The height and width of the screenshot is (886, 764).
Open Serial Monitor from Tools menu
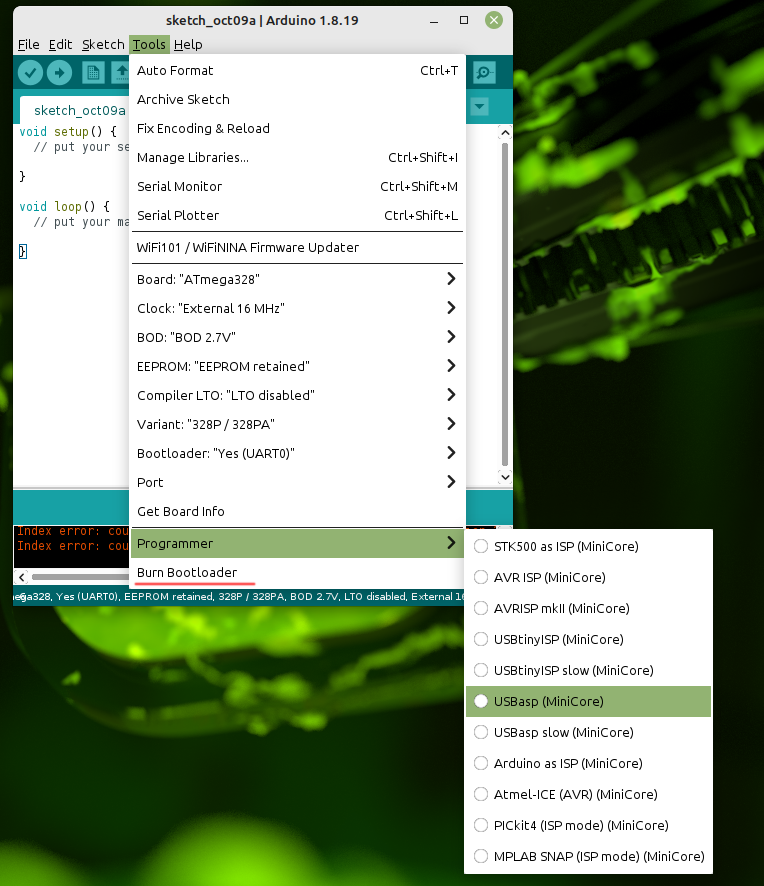click(297, 186)
